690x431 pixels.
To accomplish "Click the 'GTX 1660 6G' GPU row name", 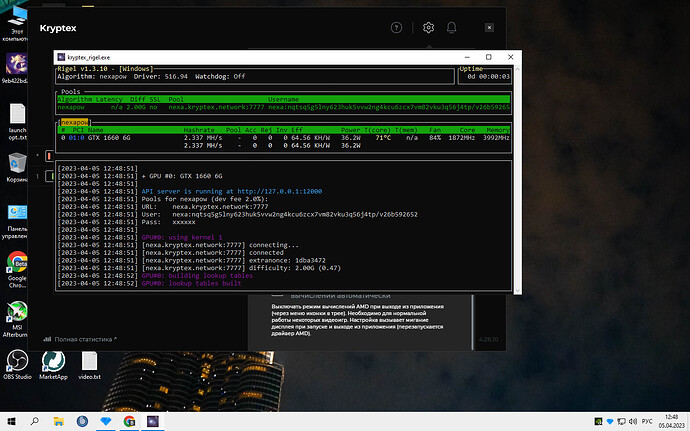I will coord(109,138).
